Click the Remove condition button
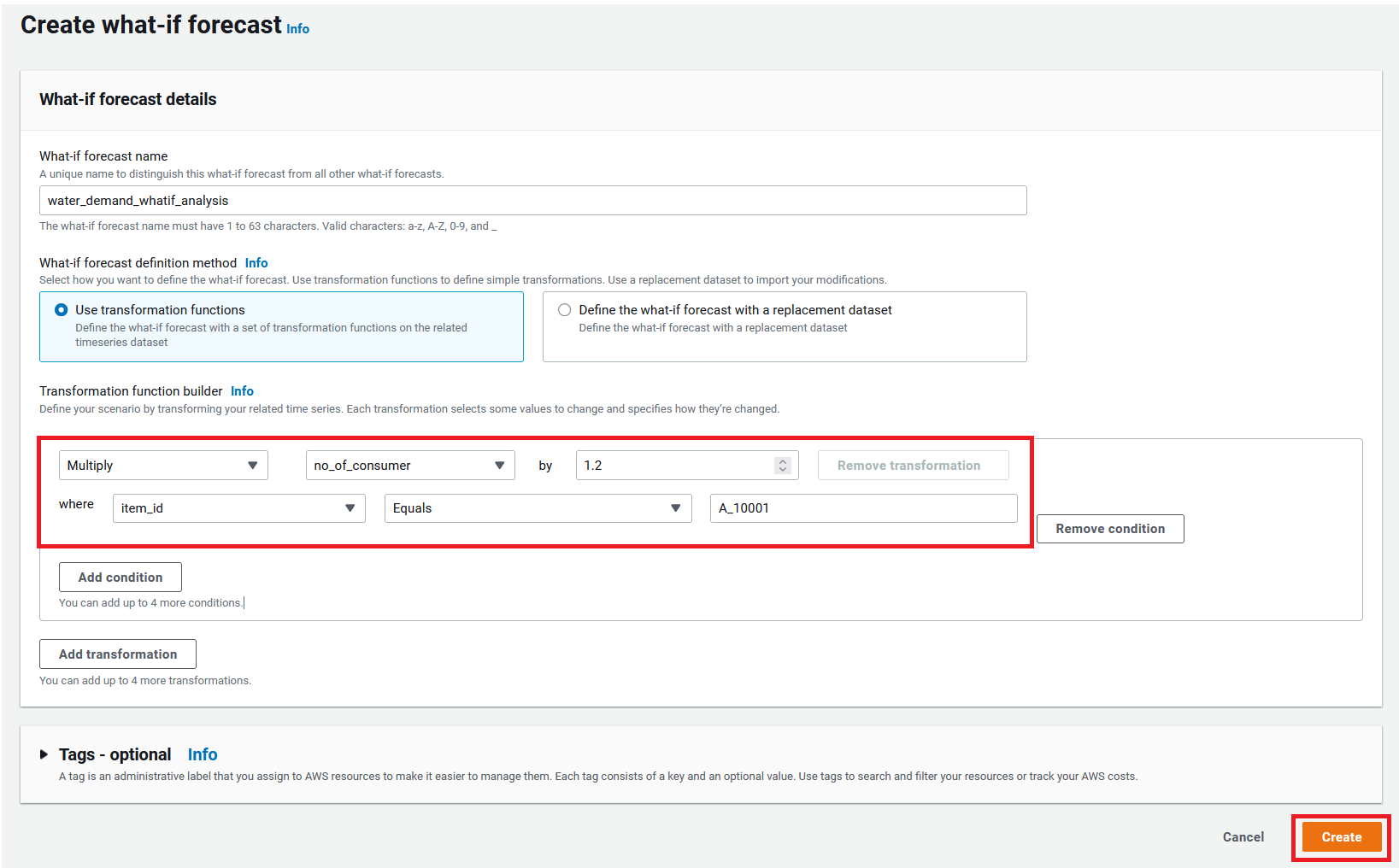The image size is (1399, 868). pyautogui.click(x=1110, y=529)
